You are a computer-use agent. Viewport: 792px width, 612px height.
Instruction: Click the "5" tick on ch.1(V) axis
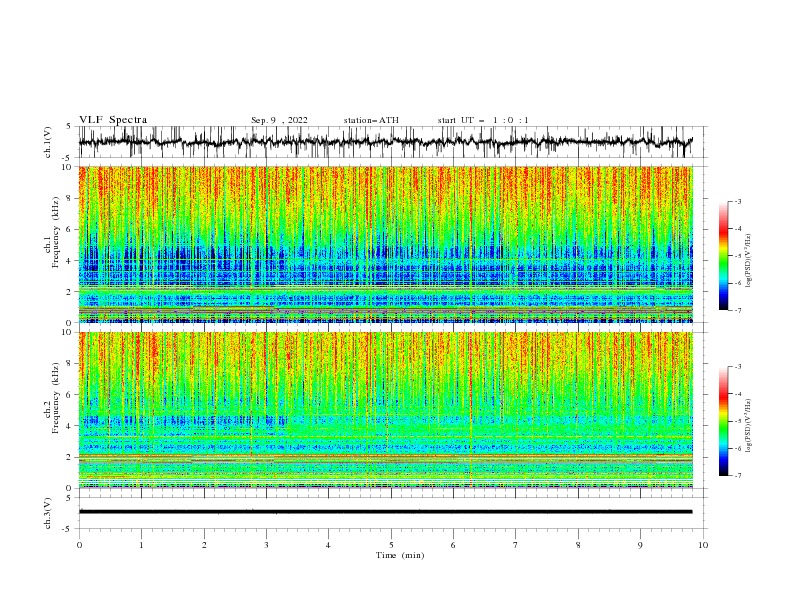(x=70, y=127)
